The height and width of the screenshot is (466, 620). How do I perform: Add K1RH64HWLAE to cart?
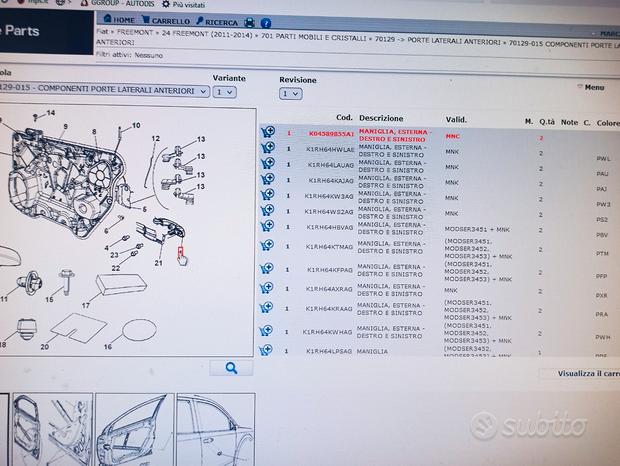pyautogui.click(x=268, y=147)
